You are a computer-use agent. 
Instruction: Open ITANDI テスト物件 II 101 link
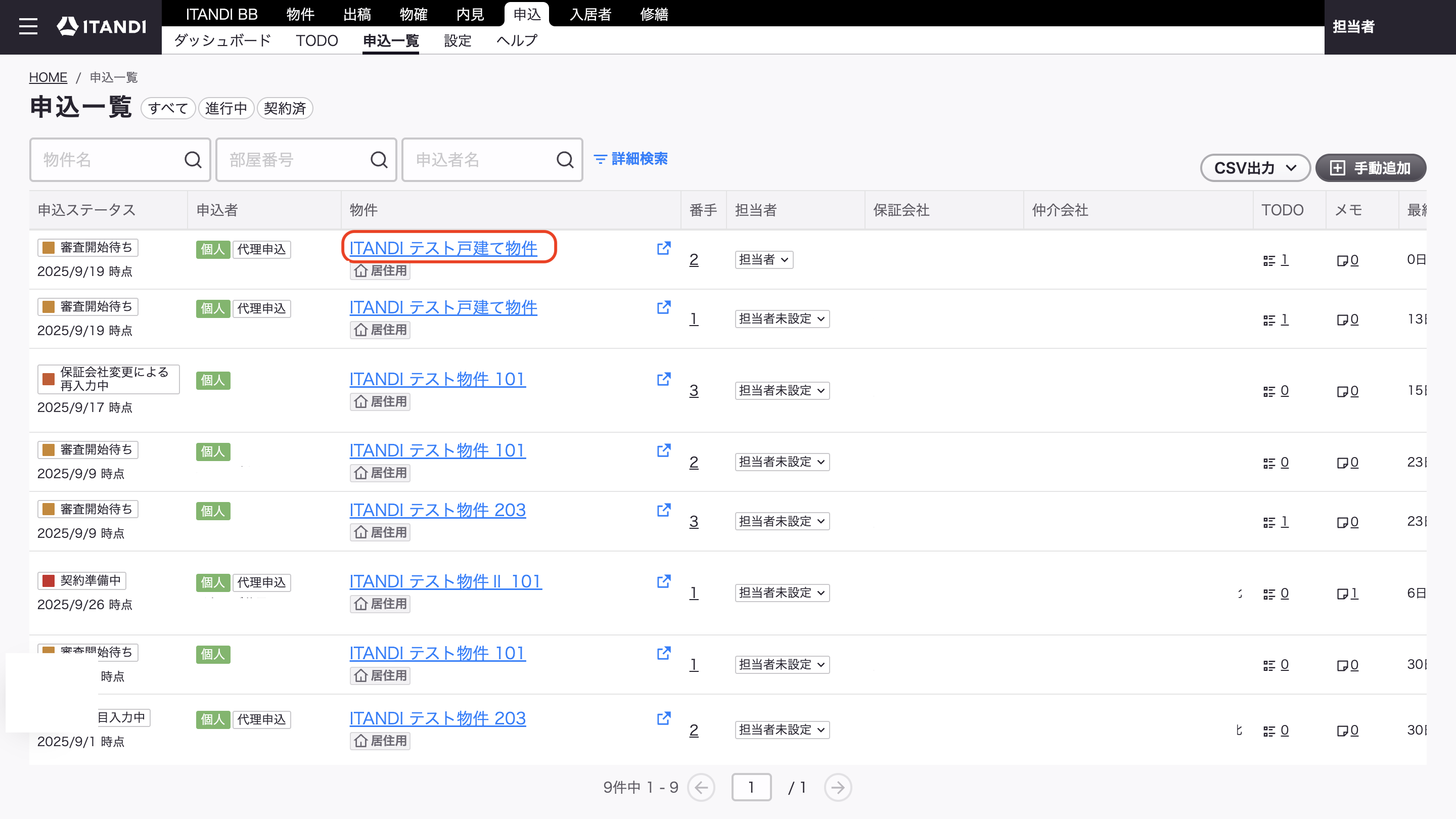445,581
